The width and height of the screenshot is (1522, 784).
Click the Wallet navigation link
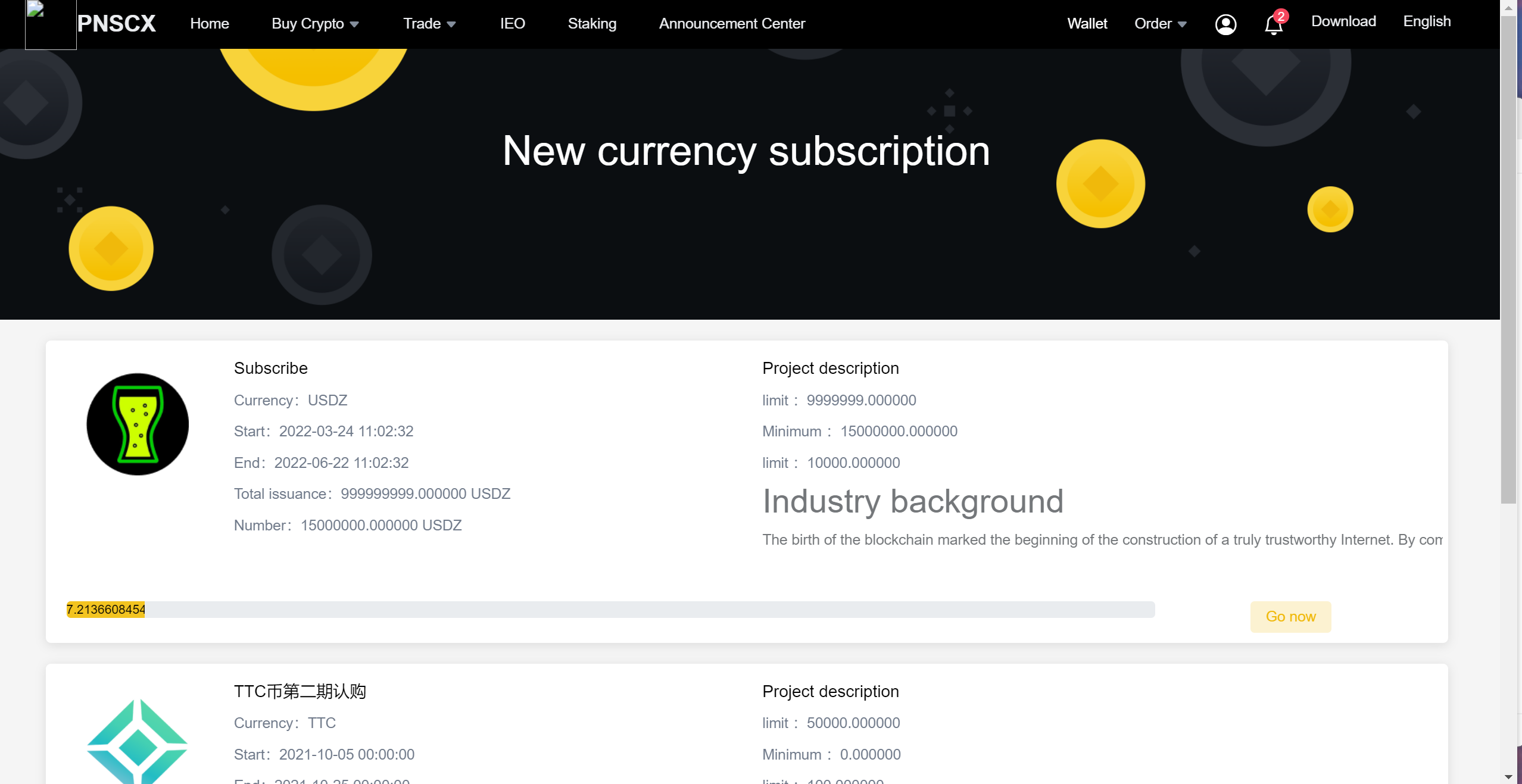[1085, 22]
